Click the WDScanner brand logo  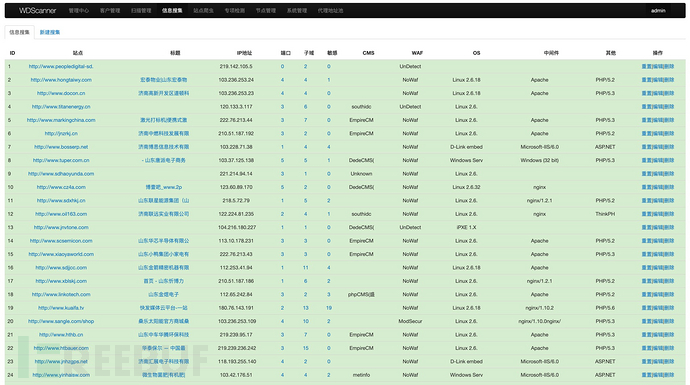[37, 11]
